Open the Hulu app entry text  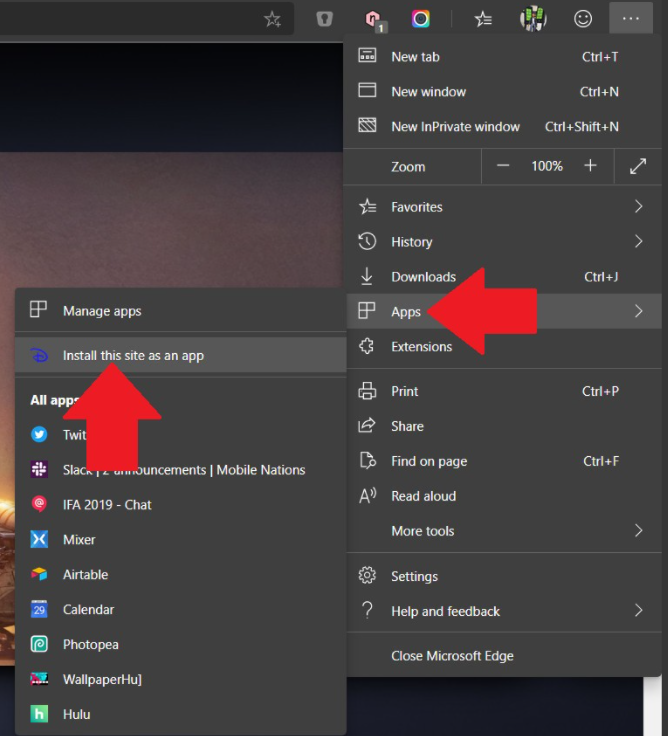pos(77,714)
